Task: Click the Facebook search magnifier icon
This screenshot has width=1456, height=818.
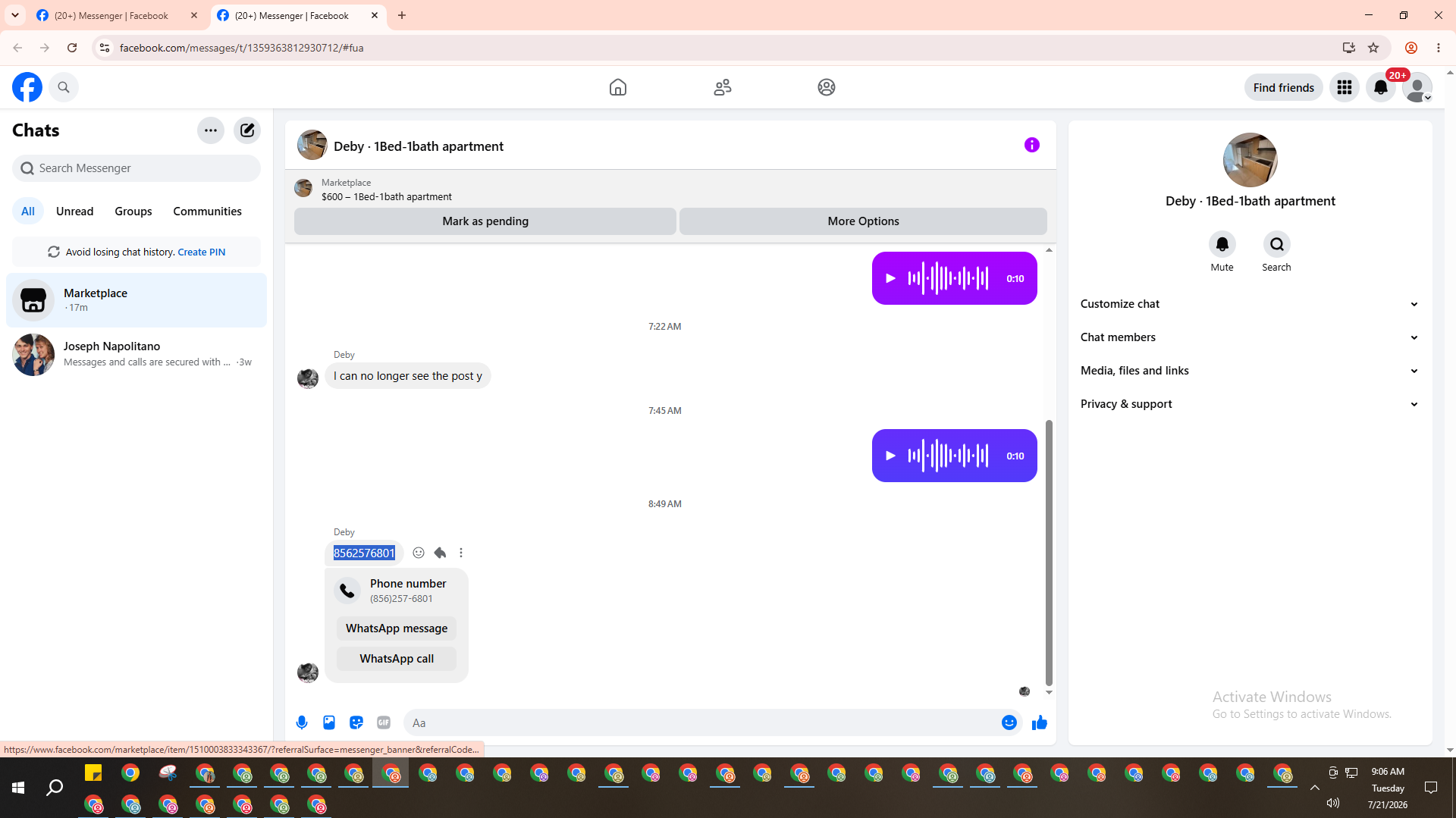Action: coord(64,87)
